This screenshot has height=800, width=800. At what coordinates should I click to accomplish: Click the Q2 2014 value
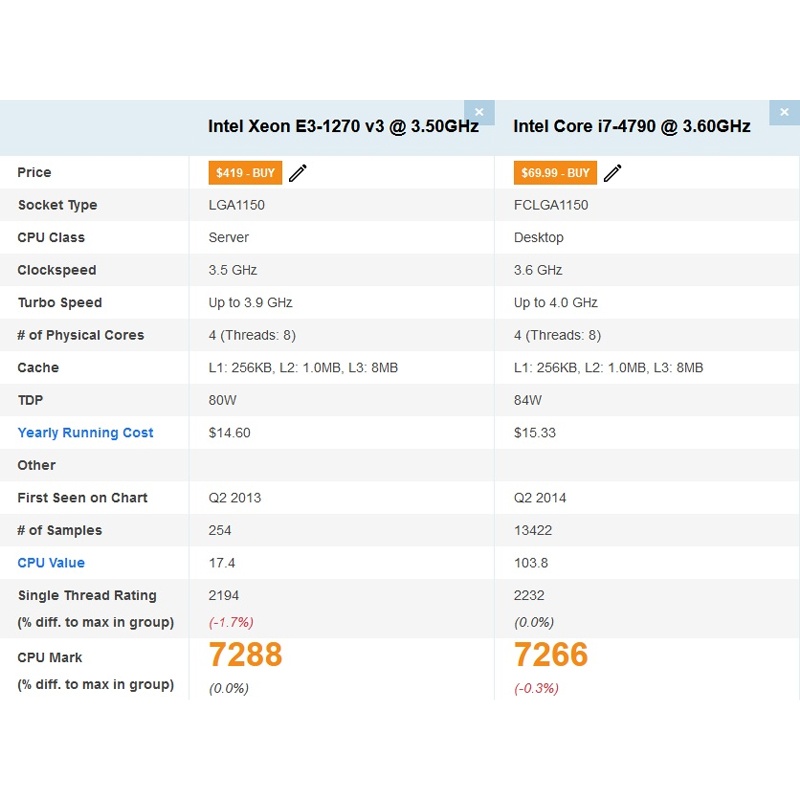[540, 498]
